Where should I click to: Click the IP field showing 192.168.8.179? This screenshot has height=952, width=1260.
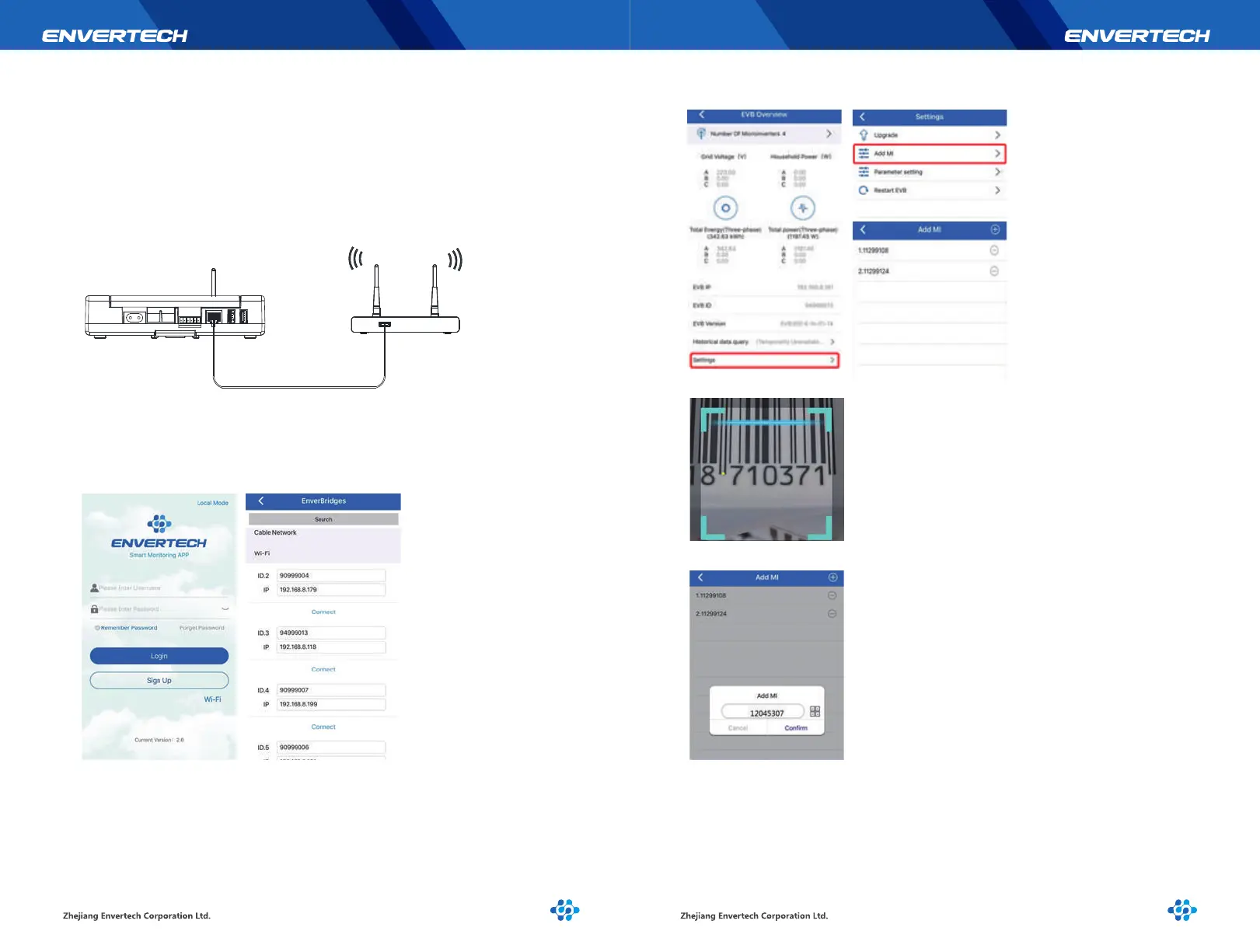(331, 590)
